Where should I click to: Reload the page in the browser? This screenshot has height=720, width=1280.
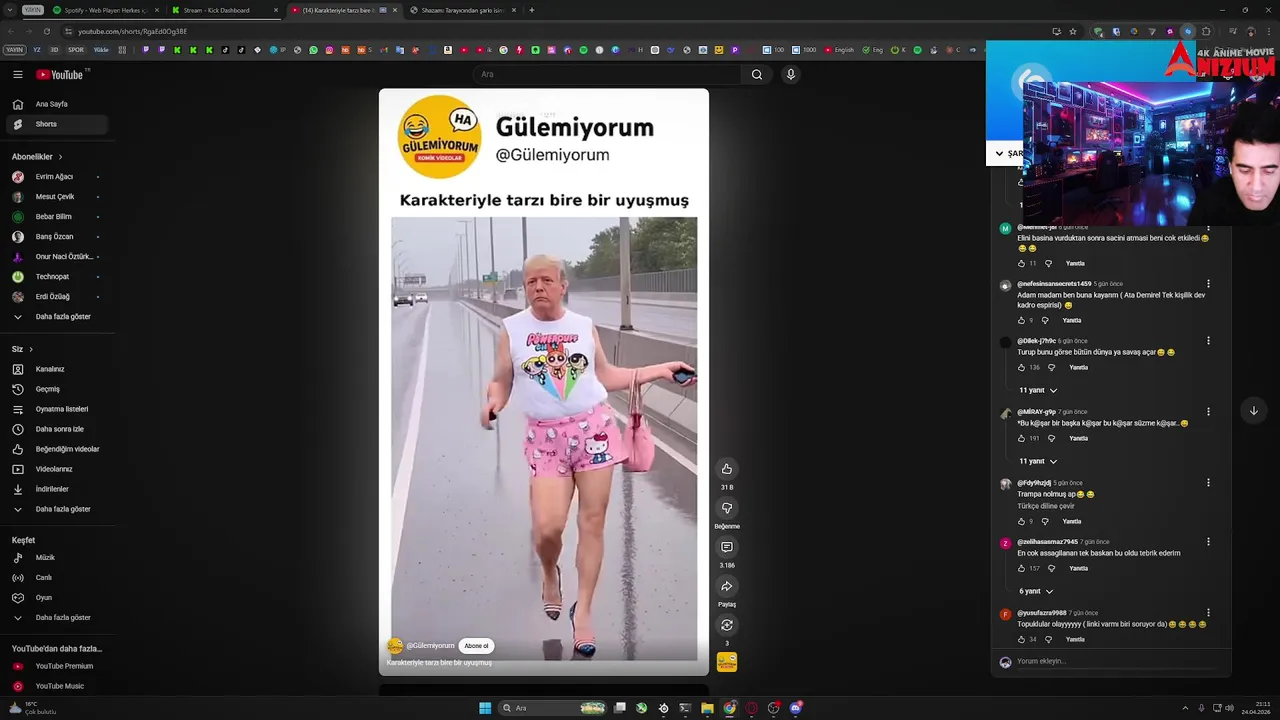point(46,31)
